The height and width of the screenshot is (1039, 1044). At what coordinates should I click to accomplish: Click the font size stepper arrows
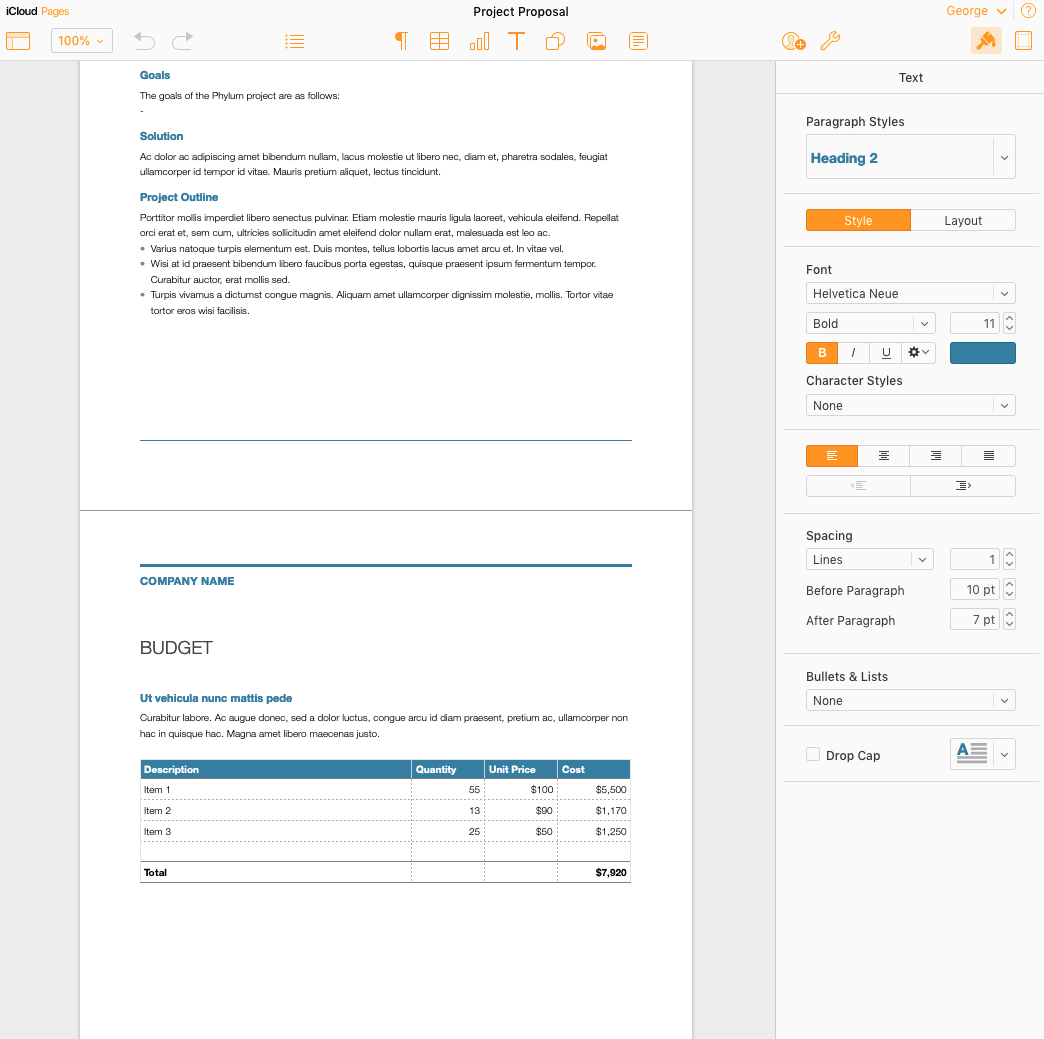pyautogui.click(x=1009, y=324)
